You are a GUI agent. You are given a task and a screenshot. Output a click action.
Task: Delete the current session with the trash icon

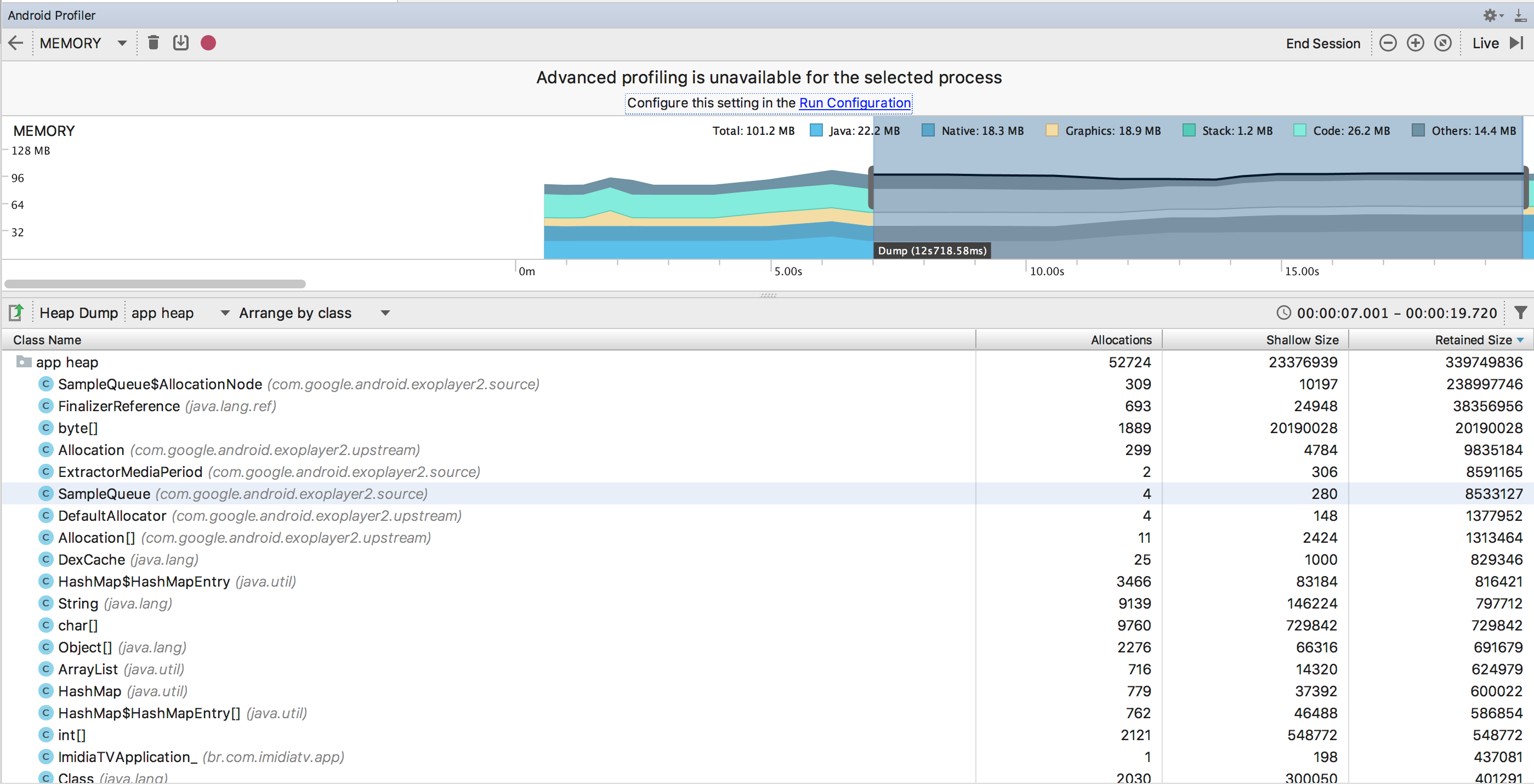(153, 42)
